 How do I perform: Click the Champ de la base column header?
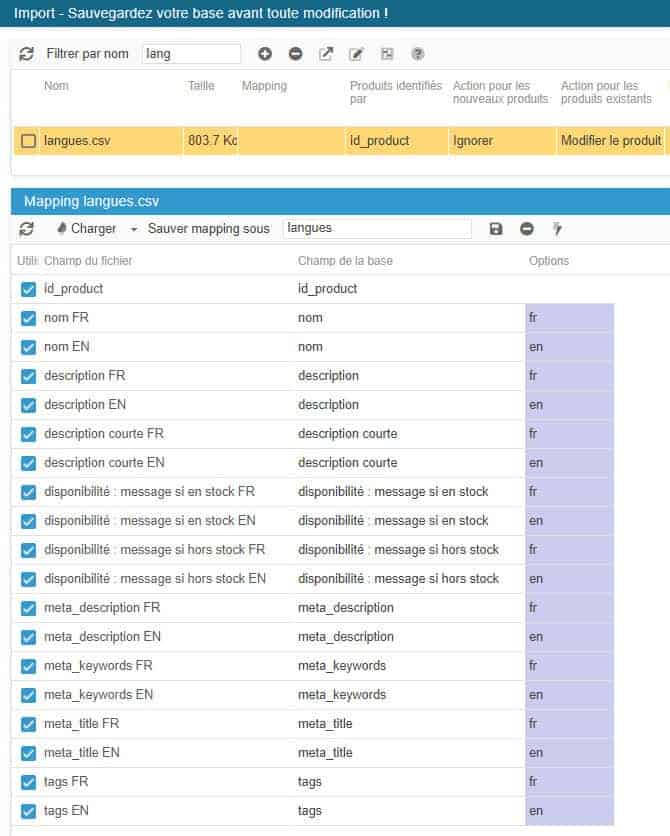[x=345, y=261]
